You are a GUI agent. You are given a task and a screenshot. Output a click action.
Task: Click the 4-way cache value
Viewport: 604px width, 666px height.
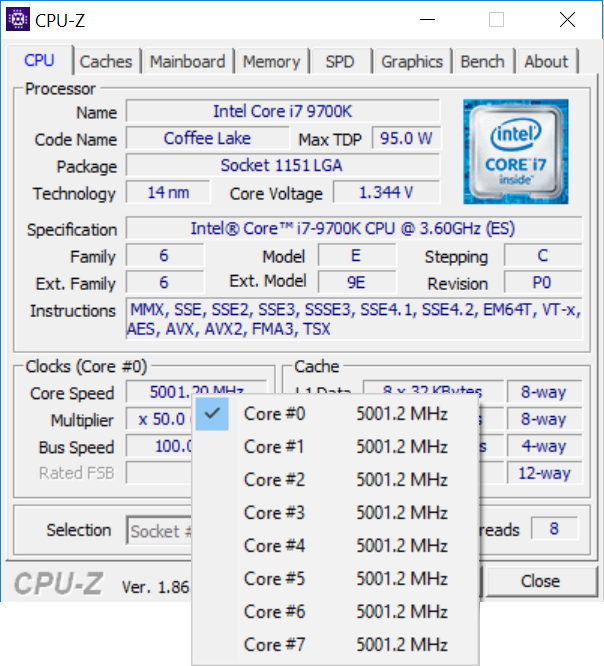pyautogui.click(x=545, y=446)
